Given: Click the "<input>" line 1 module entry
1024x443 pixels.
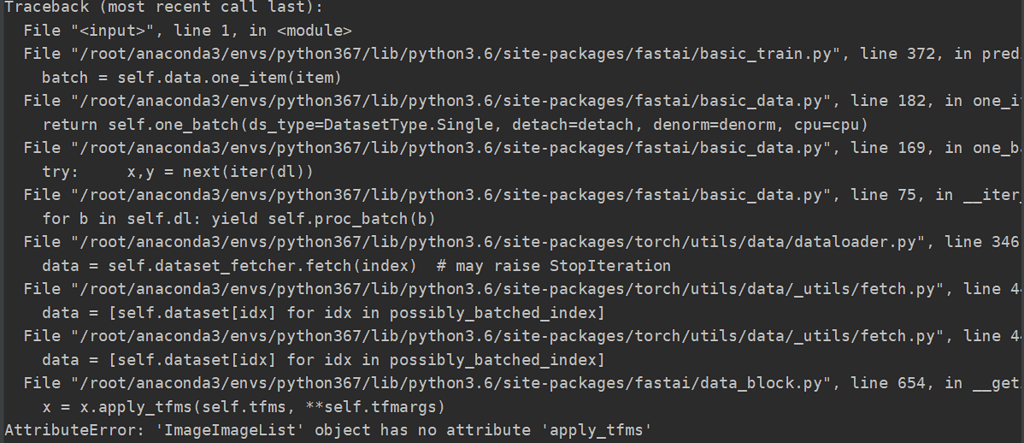Looking at the screenshot, I should click(x=187, y=30).
